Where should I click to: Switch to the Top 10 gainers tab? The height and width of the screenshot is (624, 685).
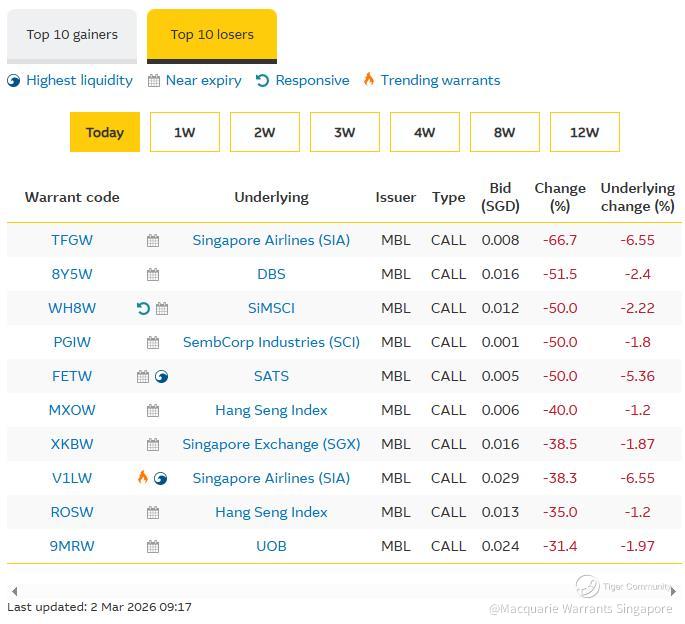tap(72, 34)
